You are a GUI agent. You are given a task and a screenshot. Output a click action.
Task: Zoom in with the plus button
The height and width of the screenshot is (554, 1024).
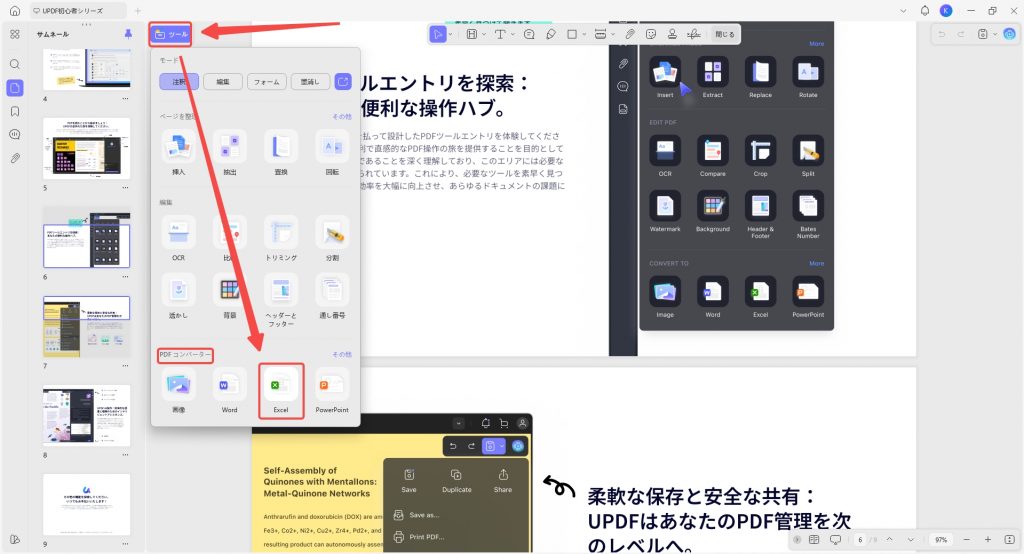(987, 540)
